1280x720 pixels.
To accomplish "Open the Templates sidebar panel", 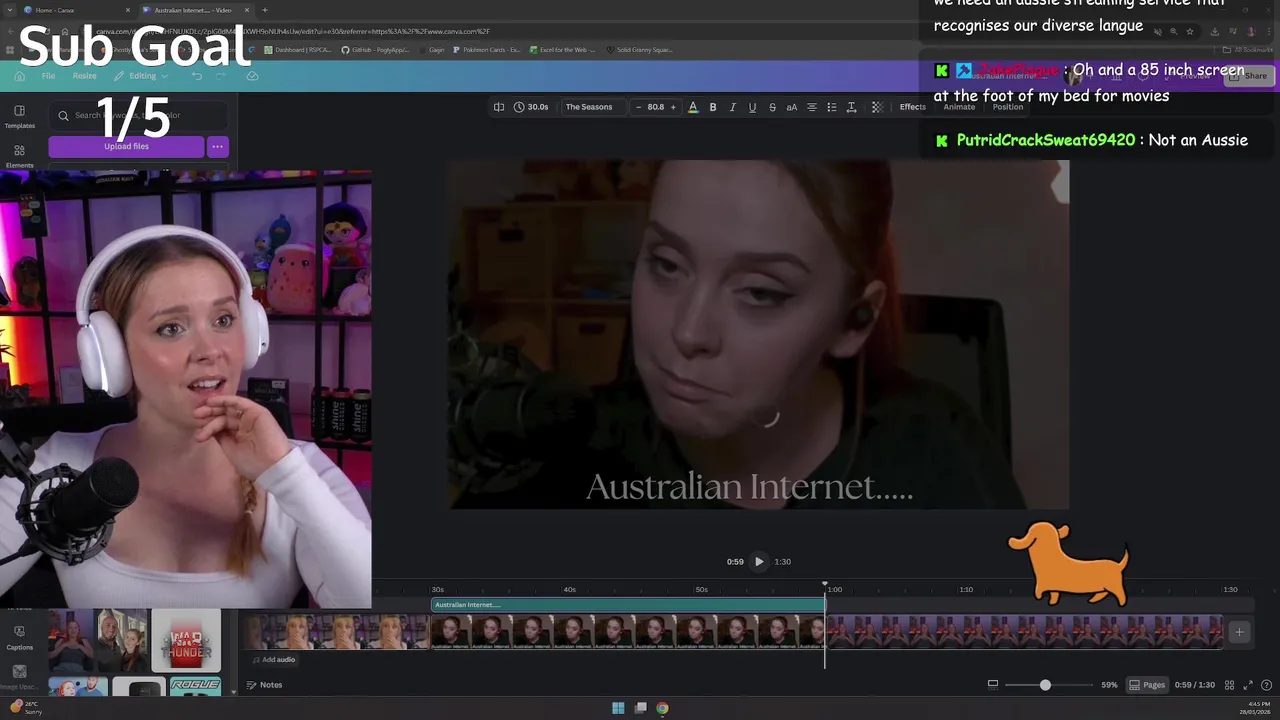I will (19, 117).
